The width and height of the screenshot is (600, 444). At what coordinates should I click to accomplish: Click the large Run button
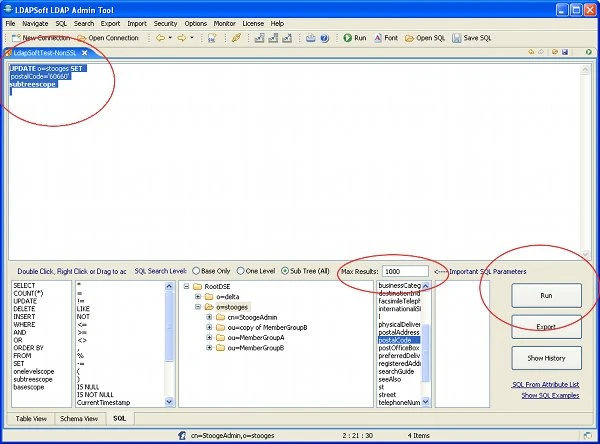(546, 295)
